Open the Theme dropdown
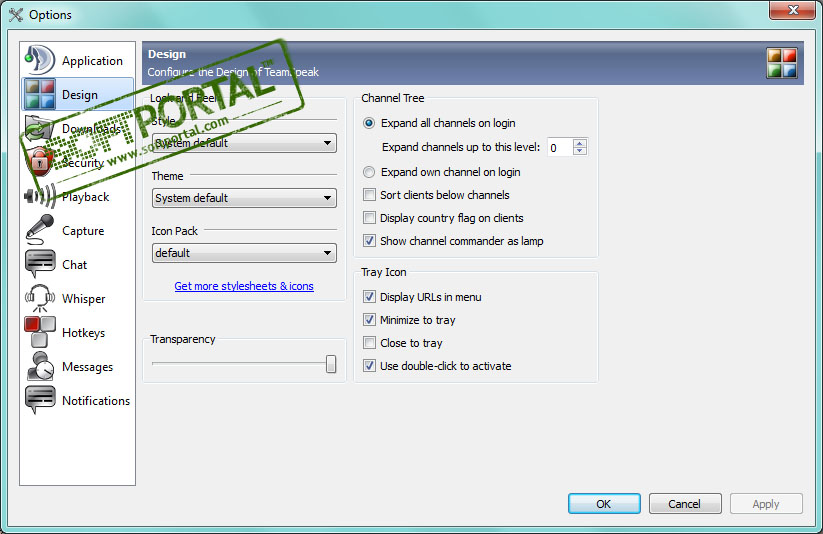Viewport: 823px width, 534px height. 244,198
